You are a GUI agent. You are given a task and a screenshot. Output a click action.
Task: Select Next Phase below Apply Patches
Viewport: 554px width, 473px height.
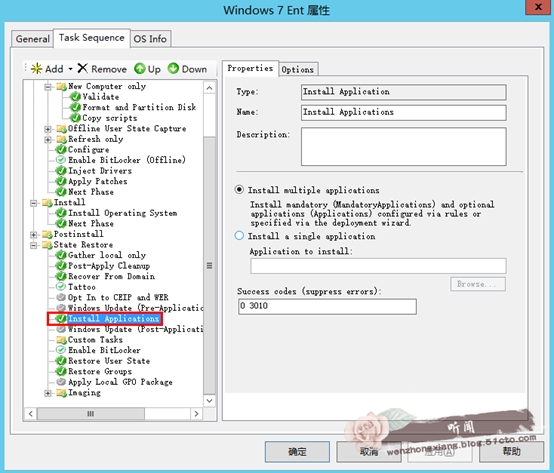tap(91, 192)
